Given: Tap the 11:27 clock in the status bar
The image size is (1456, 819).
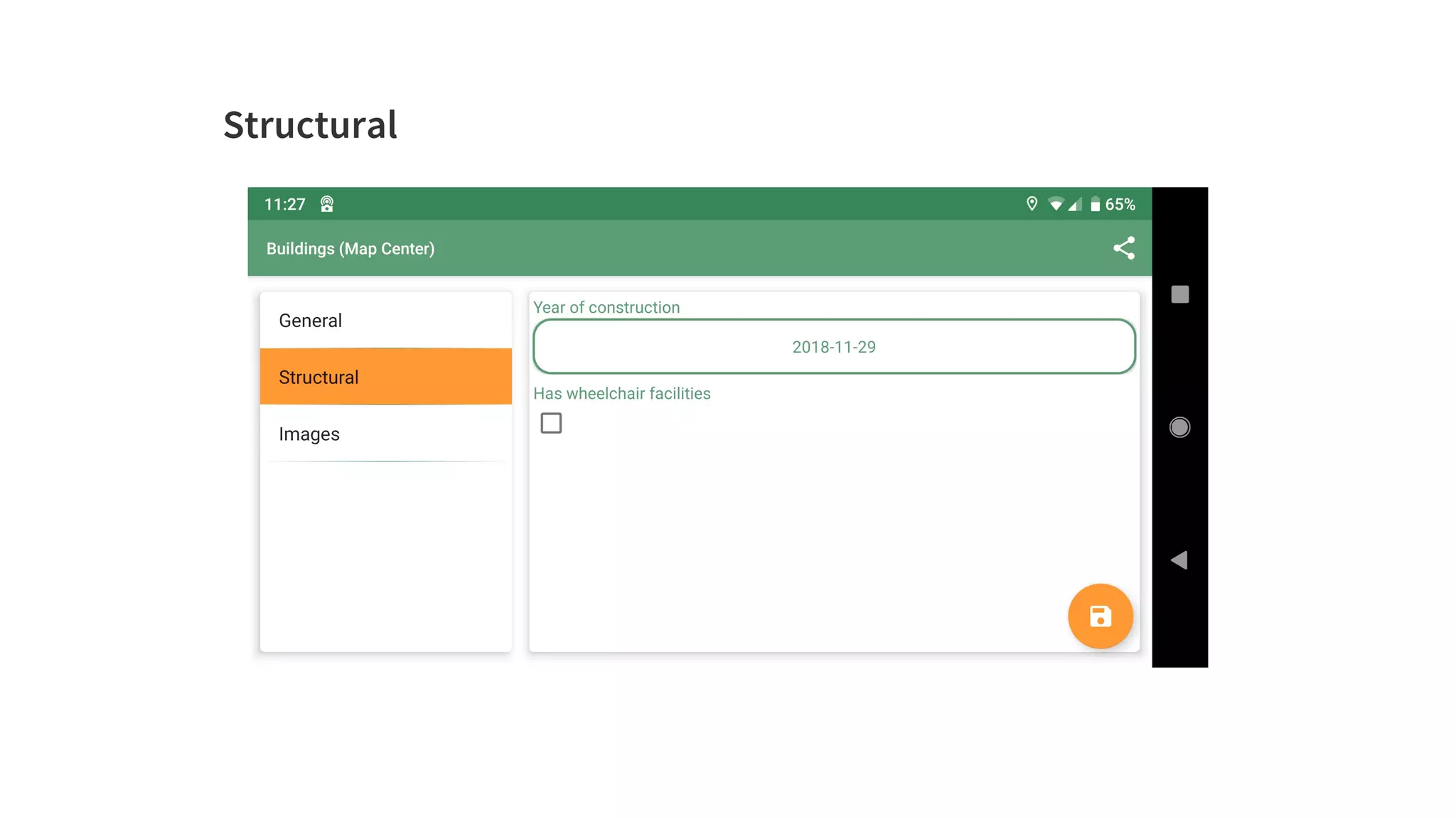Looking at the screenshot, I should pyautogui.click(x=284, y=205).
